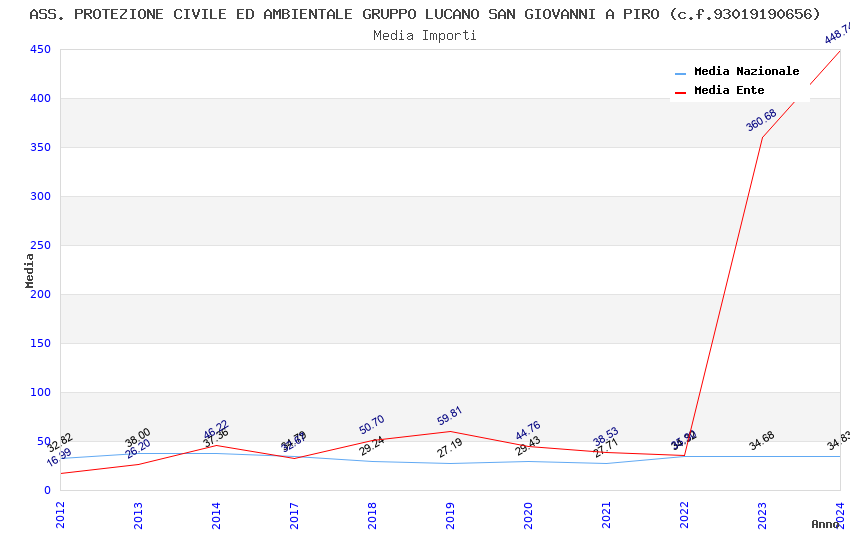Click the 32.82 data label

click(x=60, y=443)
